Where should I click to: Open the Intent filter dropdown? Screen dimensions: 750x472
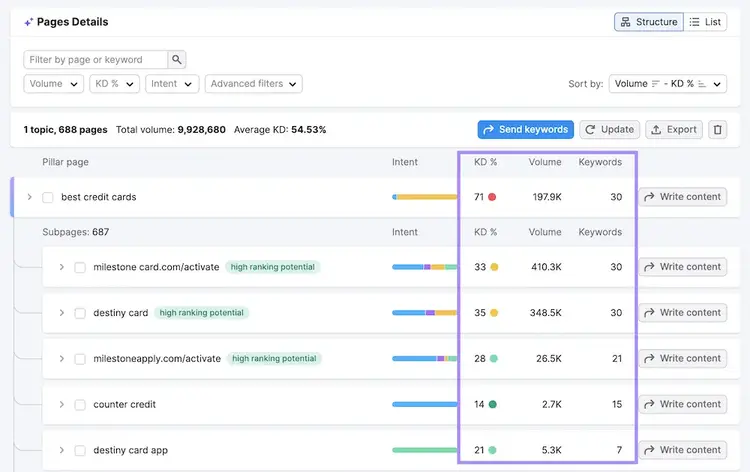(172, 84)
